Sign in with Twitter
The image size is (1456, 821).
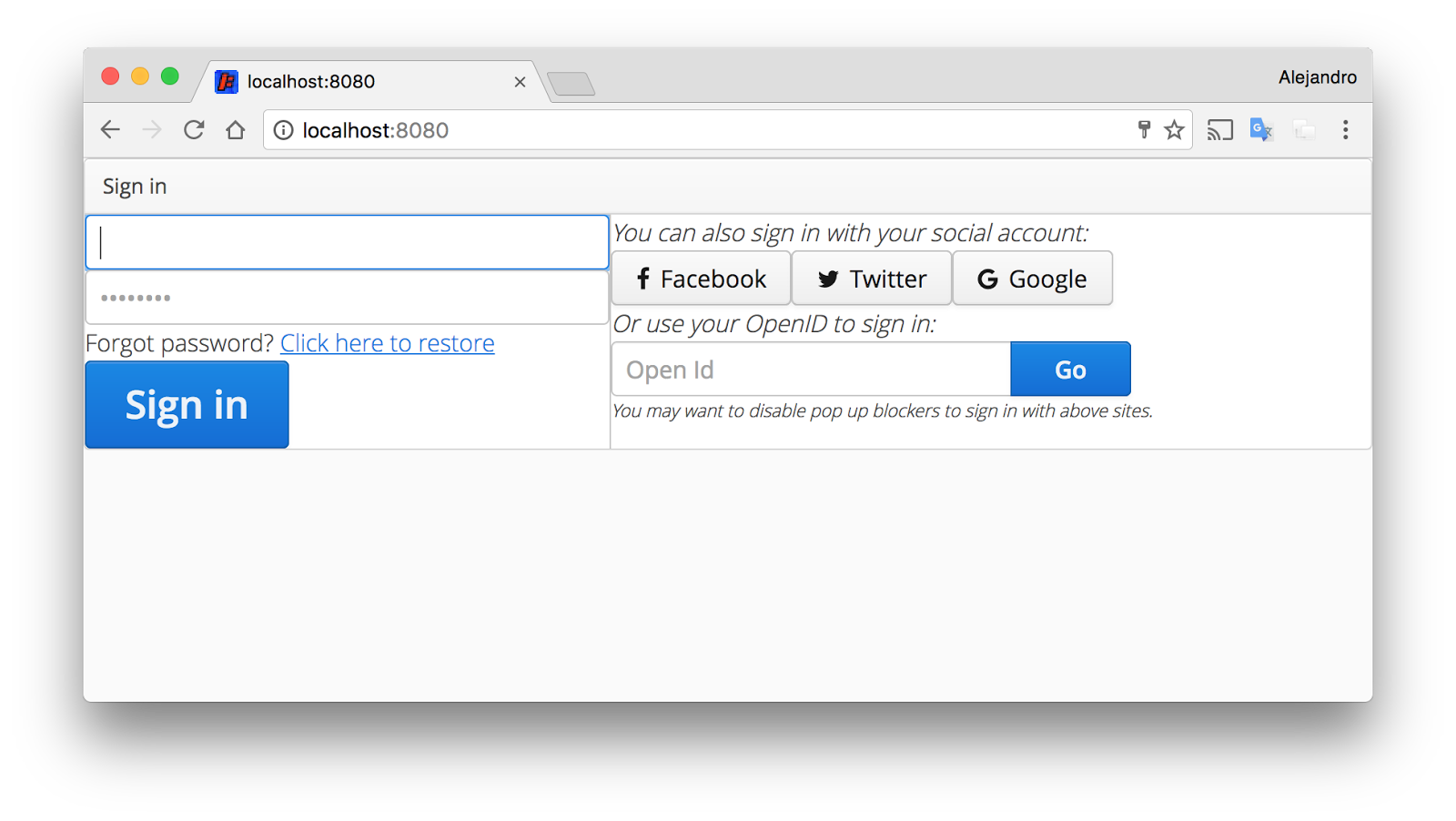coord(872,279)
